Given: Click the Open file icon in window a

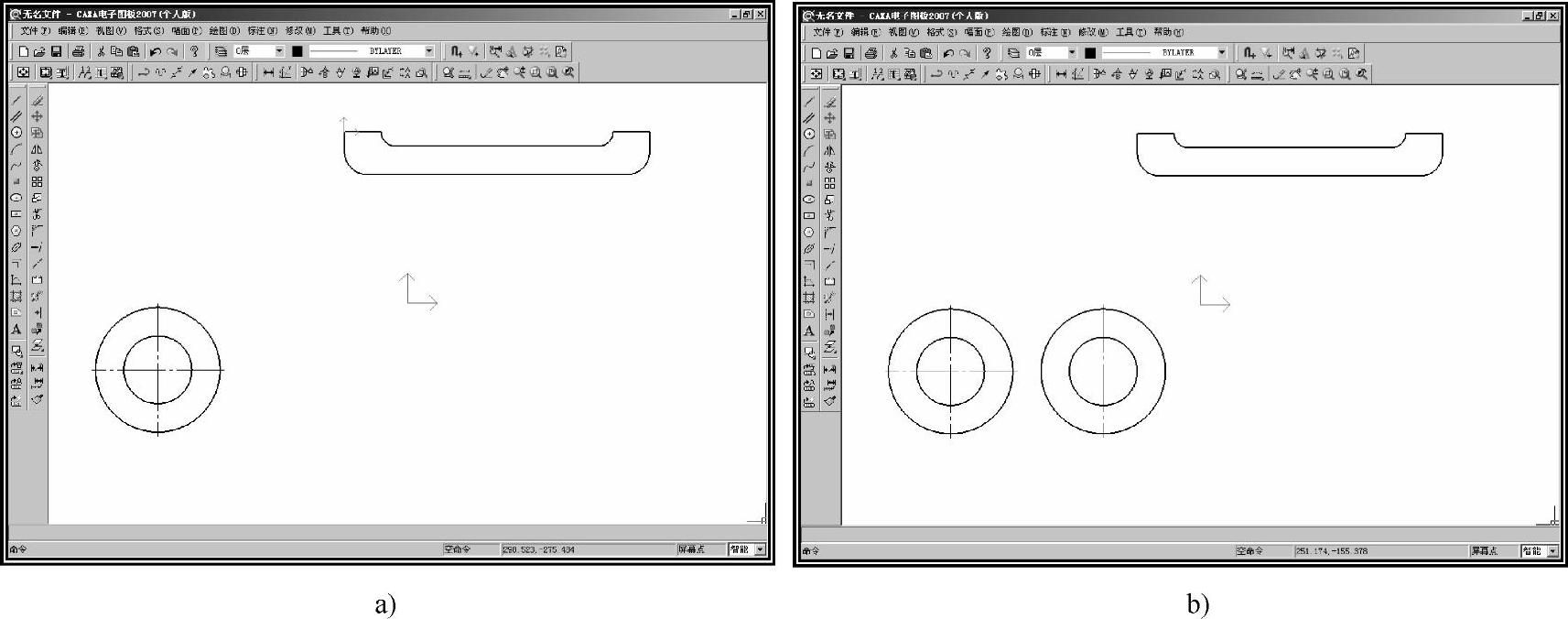Looking at the screenshot, I should [39, 51].
